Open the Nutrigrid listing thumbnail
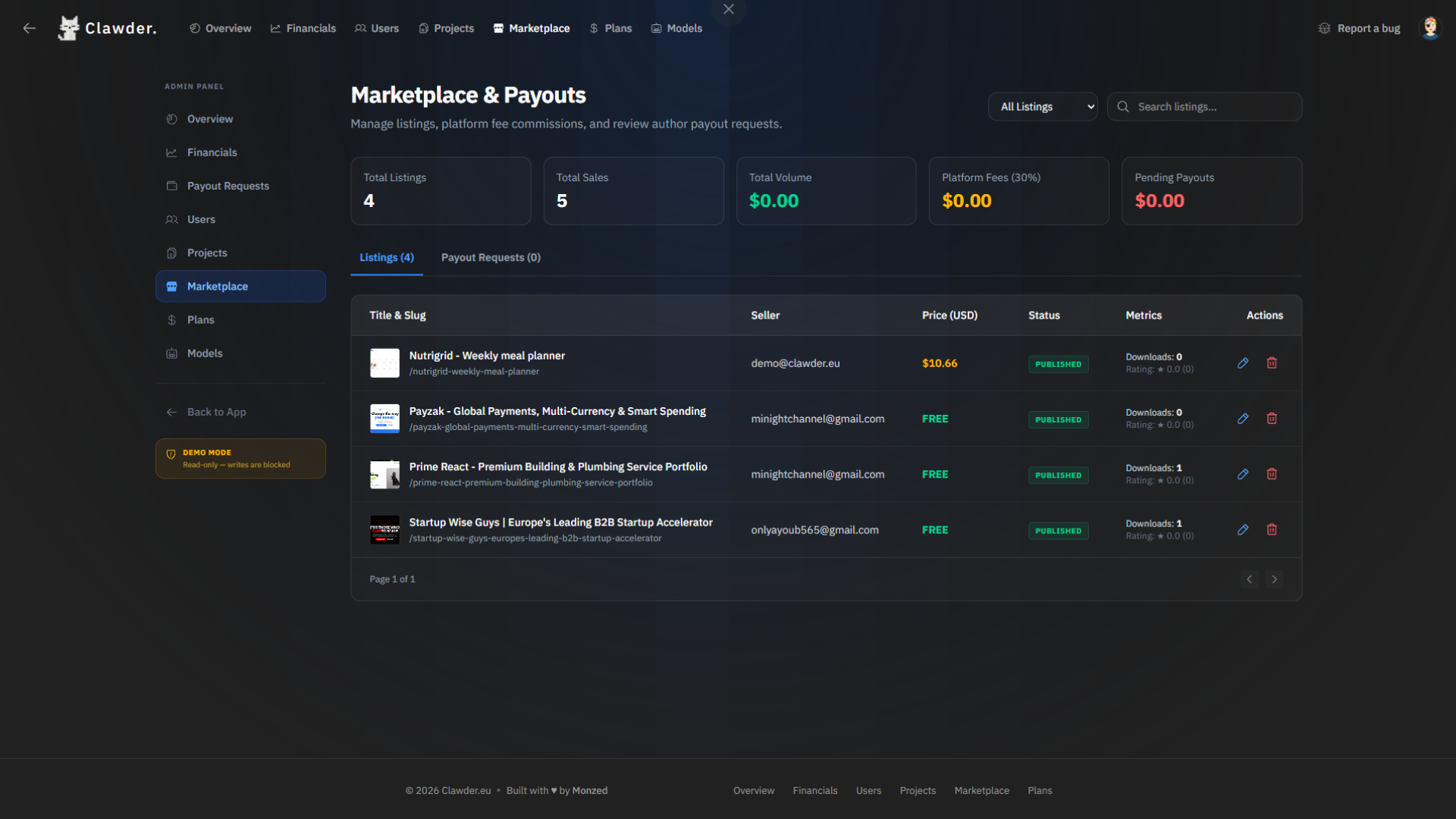This screenshot has width=1456, height=819. pos(384,363)
